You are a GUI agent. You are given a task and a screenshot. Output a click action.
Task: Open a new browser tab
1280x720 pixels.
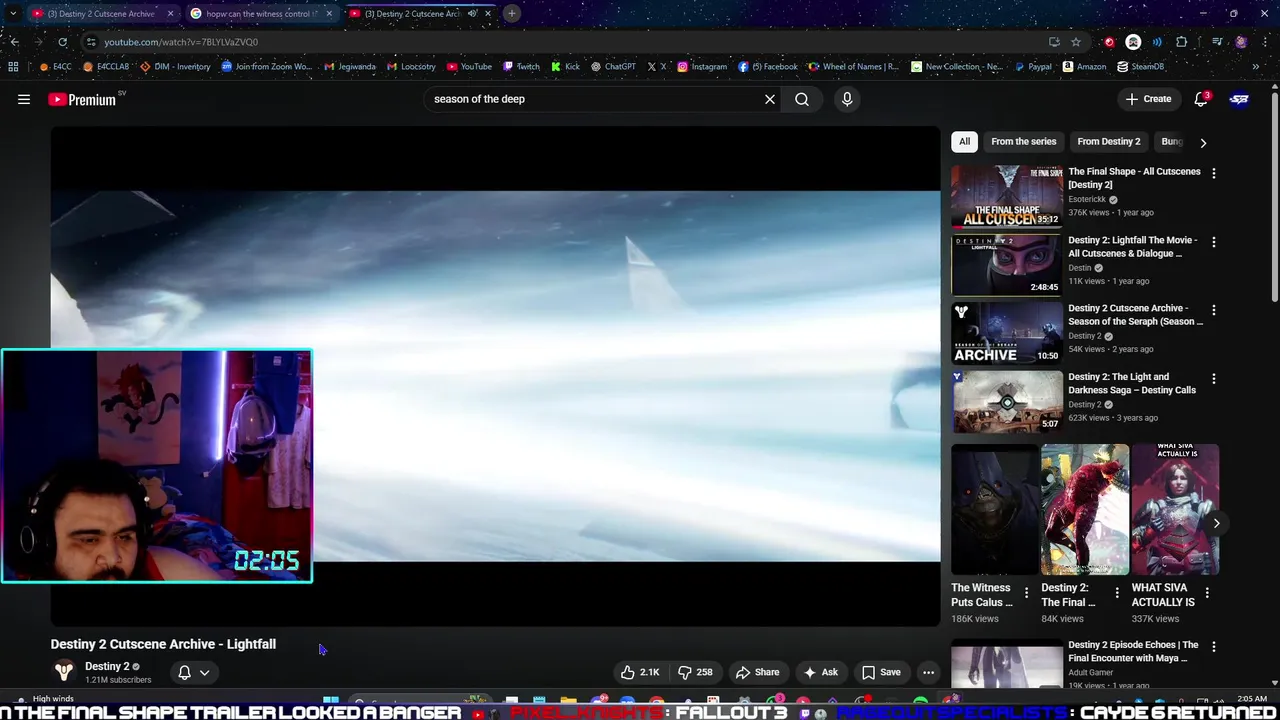[x=511, y=14]
